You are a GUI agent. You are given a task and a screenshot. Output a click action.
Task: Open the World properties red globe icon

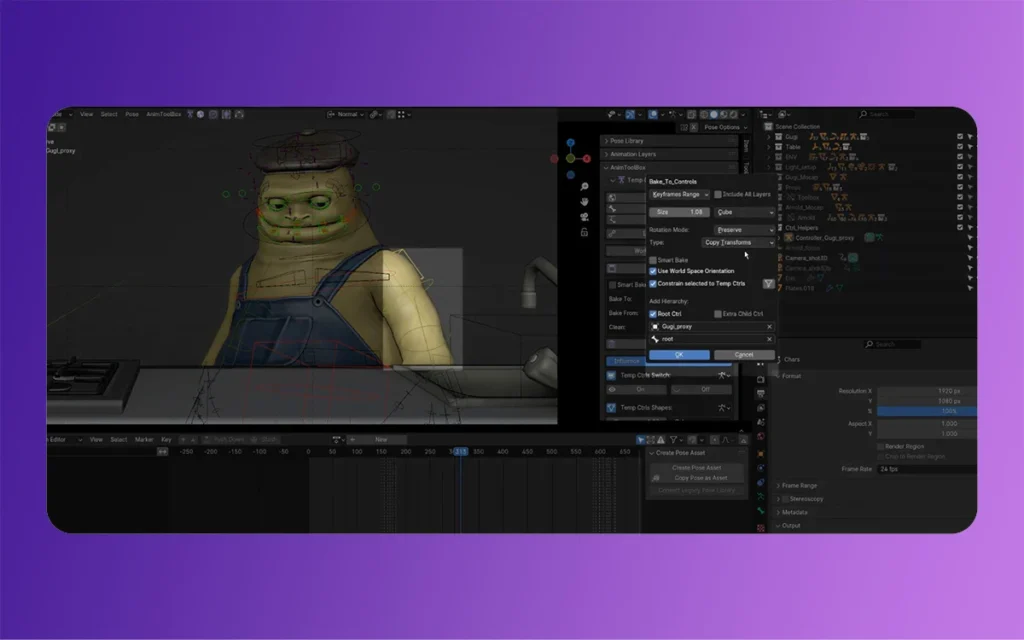pos(760,437)
